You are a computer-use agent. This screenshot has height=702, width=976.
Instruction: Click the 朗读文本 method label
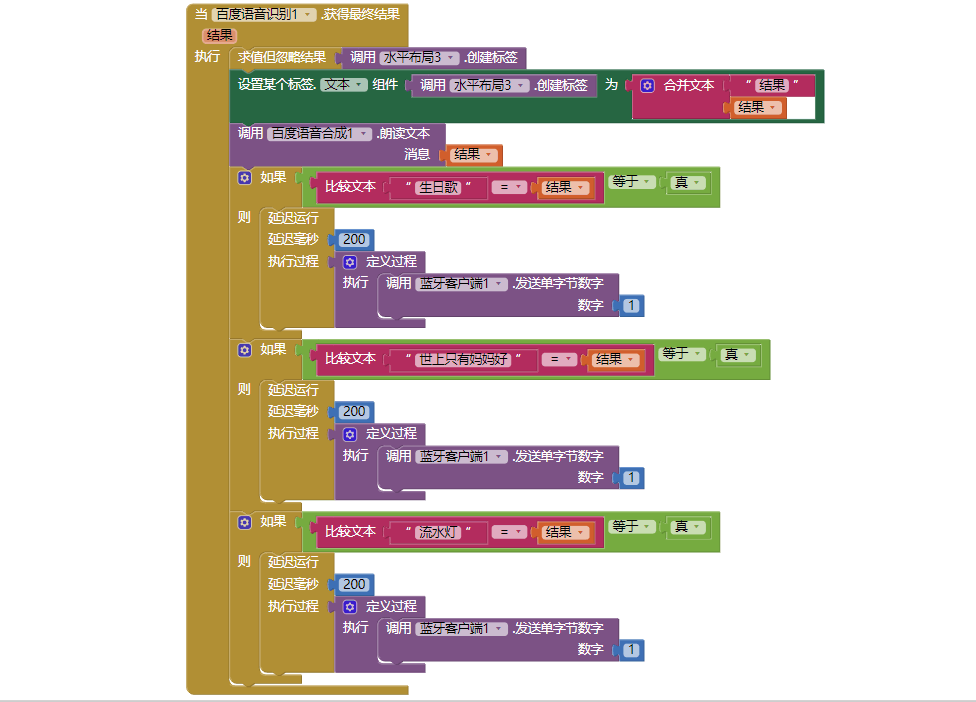coord(403,134)
